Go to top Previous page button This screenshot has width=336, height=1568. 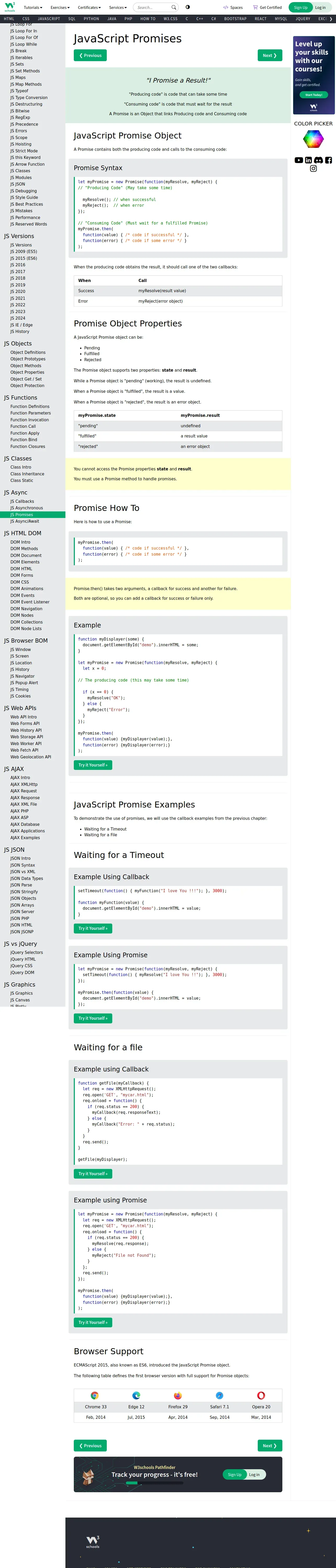pos(90,55)
